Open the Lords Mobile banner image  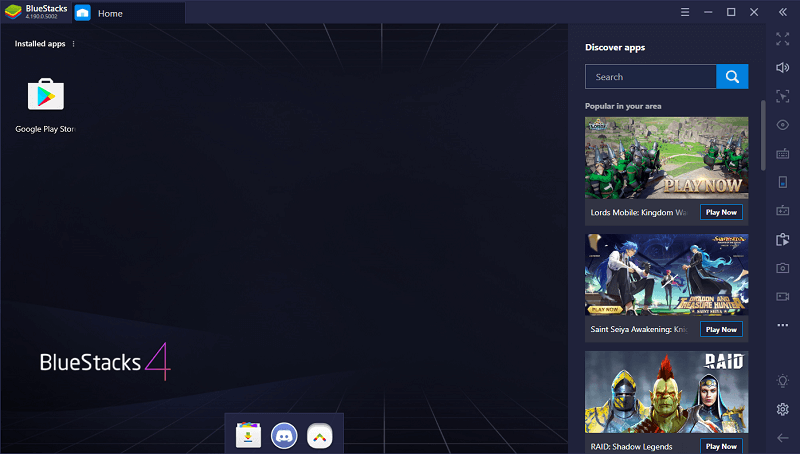click(x=666, y=158)
